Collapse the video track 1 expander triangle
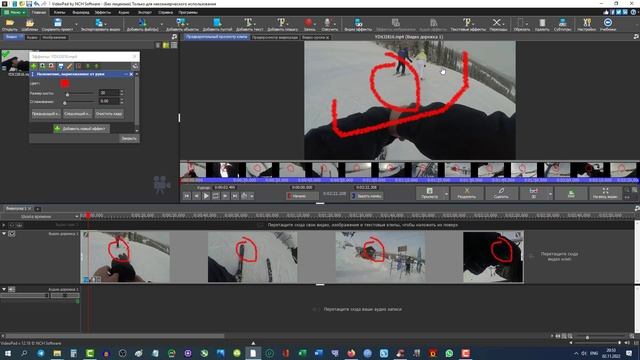This screenshot has width=640, height=360. pyautogui.click(x=4, y=233)
